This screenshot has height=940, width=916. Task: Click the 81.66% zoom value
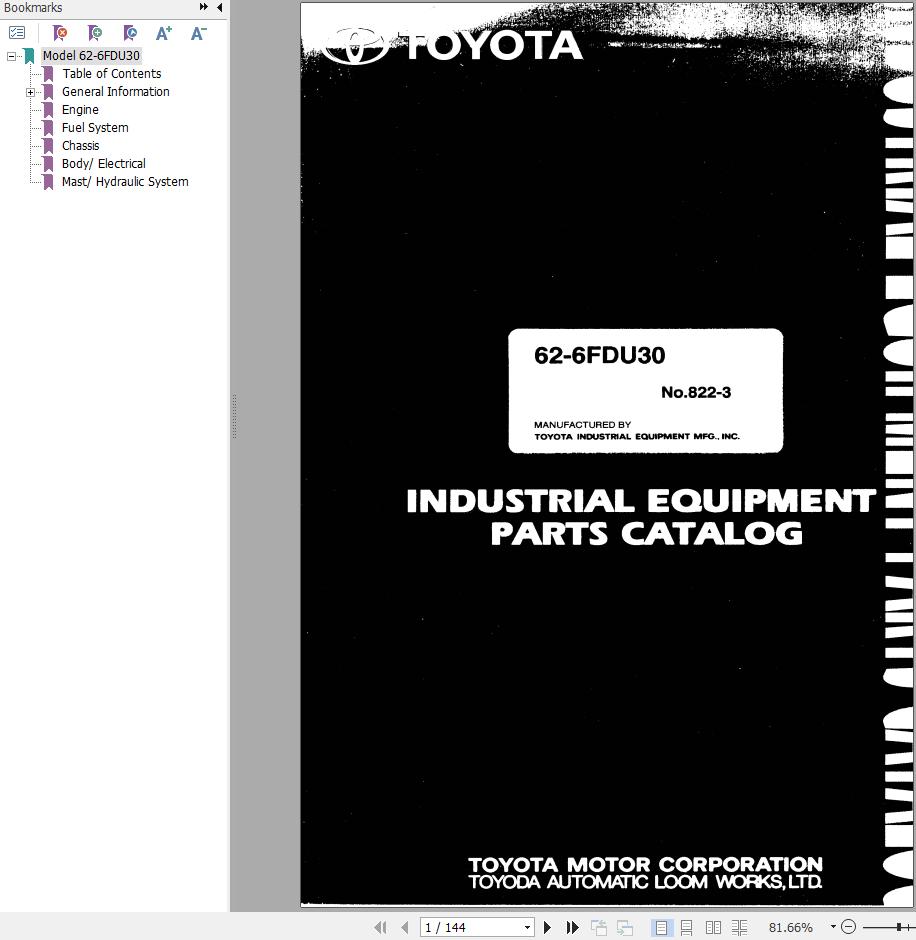(x=791, y=927)
